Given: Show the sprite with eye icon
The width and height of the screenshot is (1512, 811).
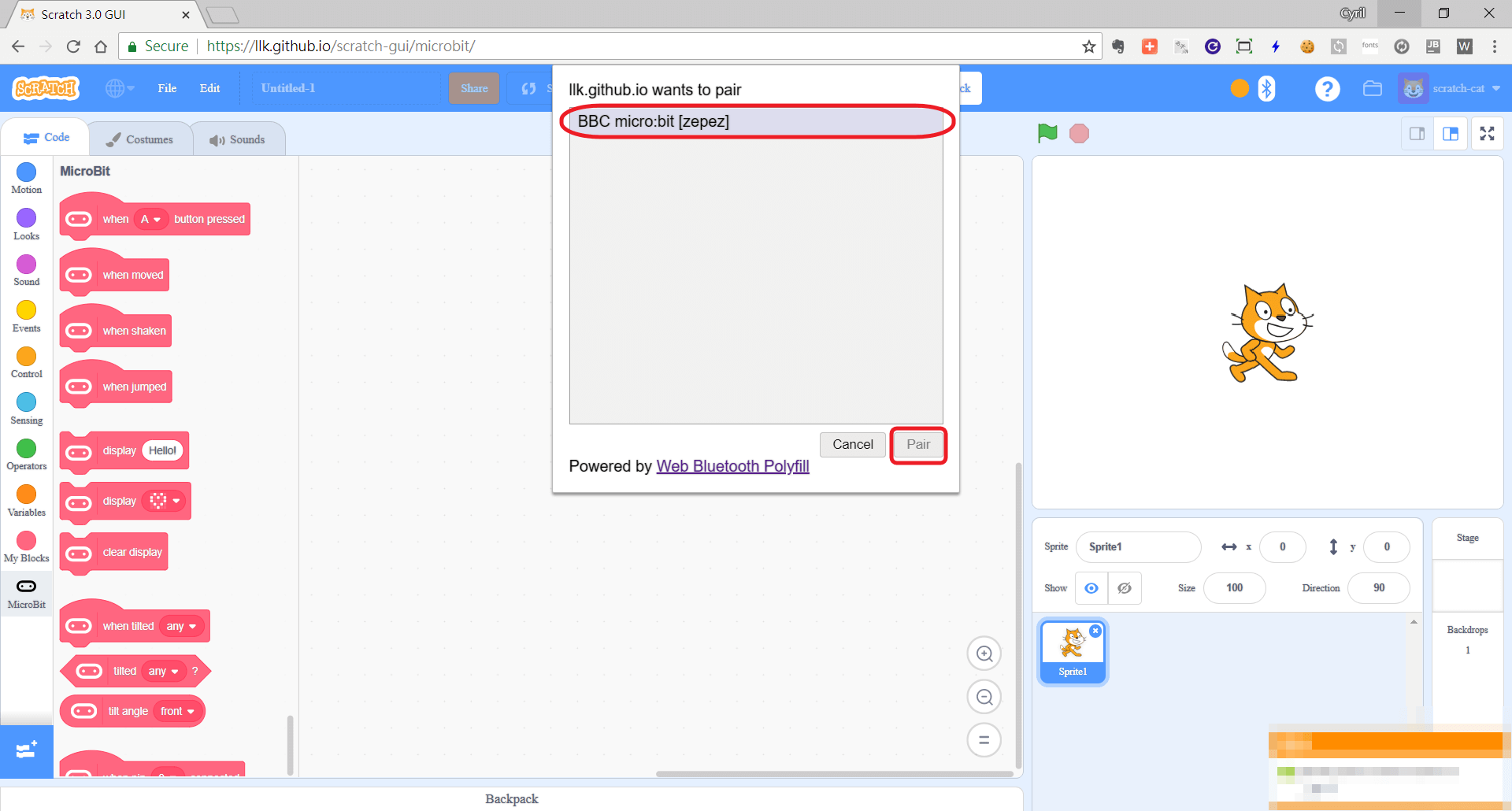Looking at the screenshot, I should coord(1091,588).
